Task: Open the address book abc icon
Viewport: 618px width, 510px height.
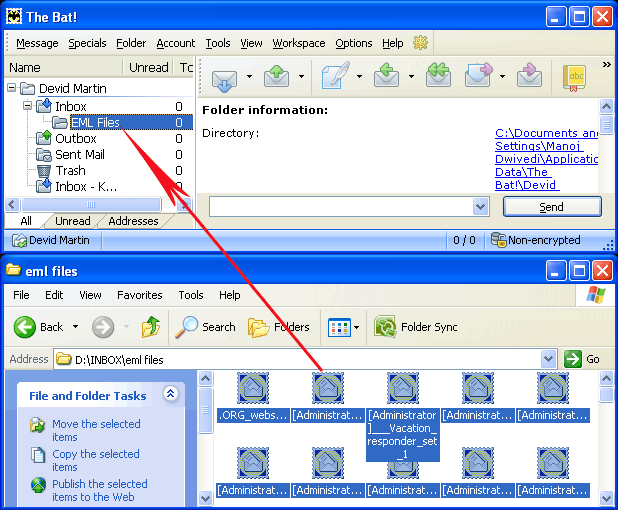Action: pos(574,78)
